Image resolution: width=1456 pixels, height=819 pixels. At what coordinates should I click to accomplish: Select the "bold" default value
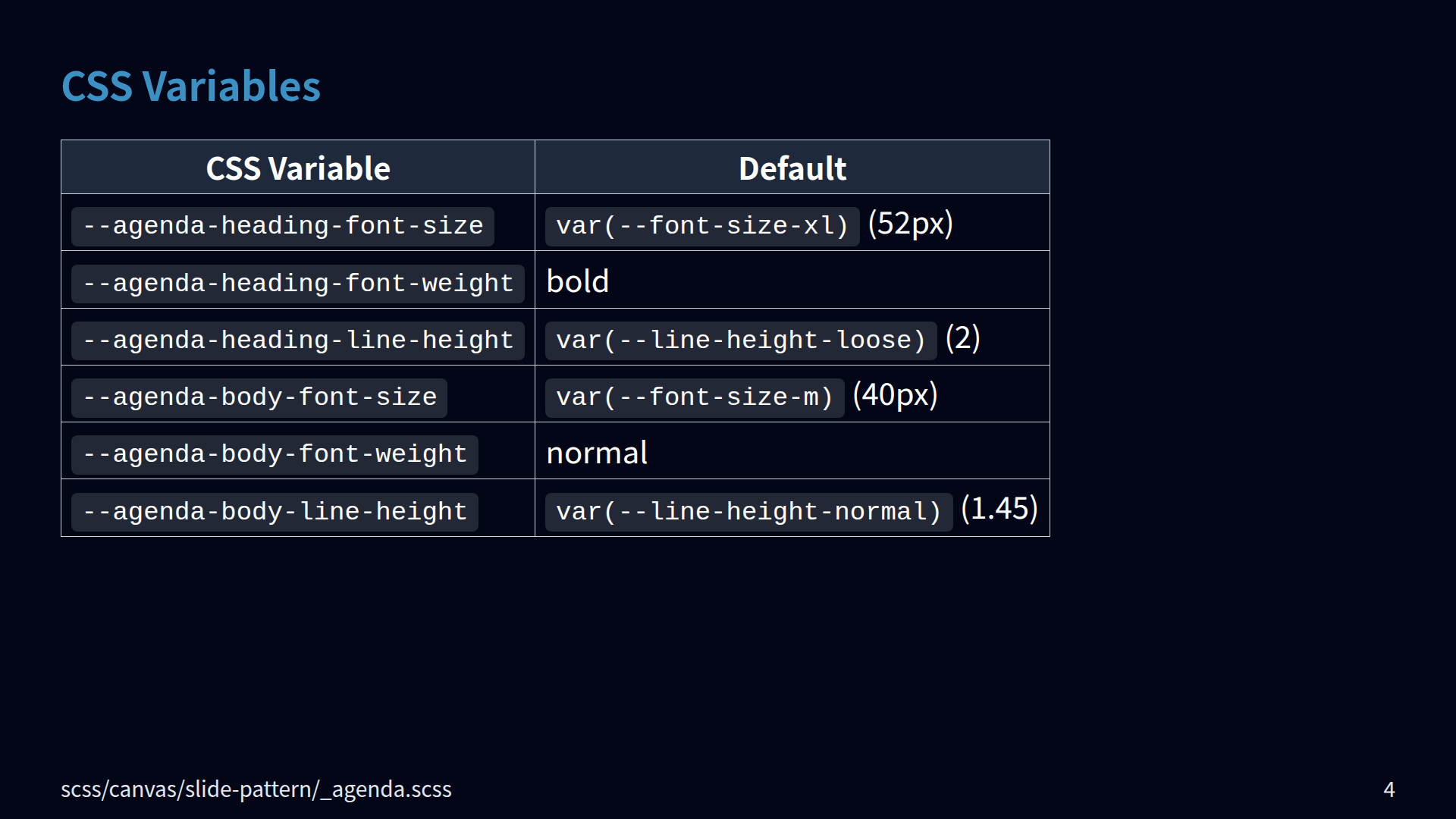click(578, 282)
